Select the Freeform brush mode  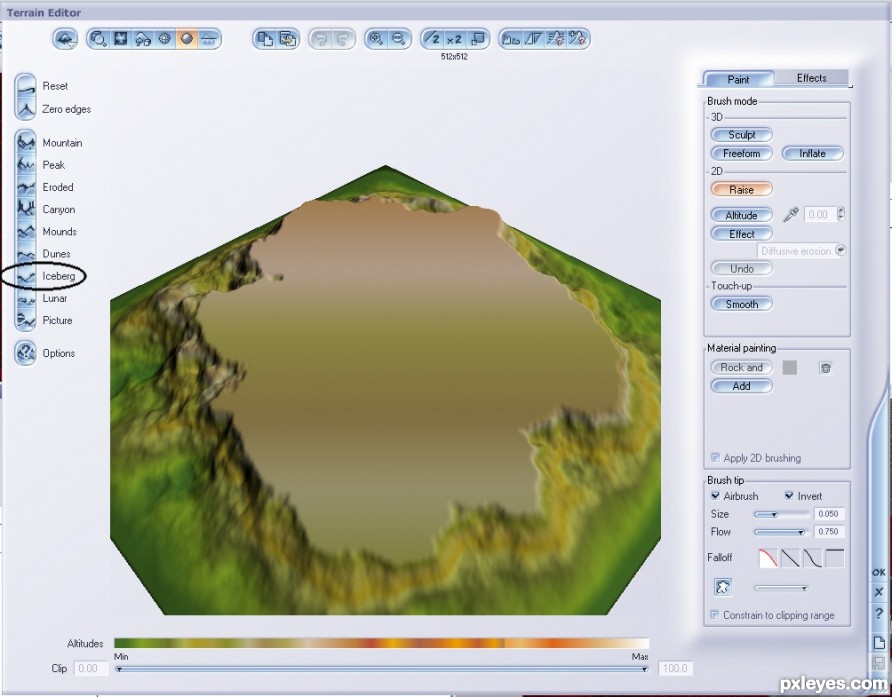tap(742, 153)
